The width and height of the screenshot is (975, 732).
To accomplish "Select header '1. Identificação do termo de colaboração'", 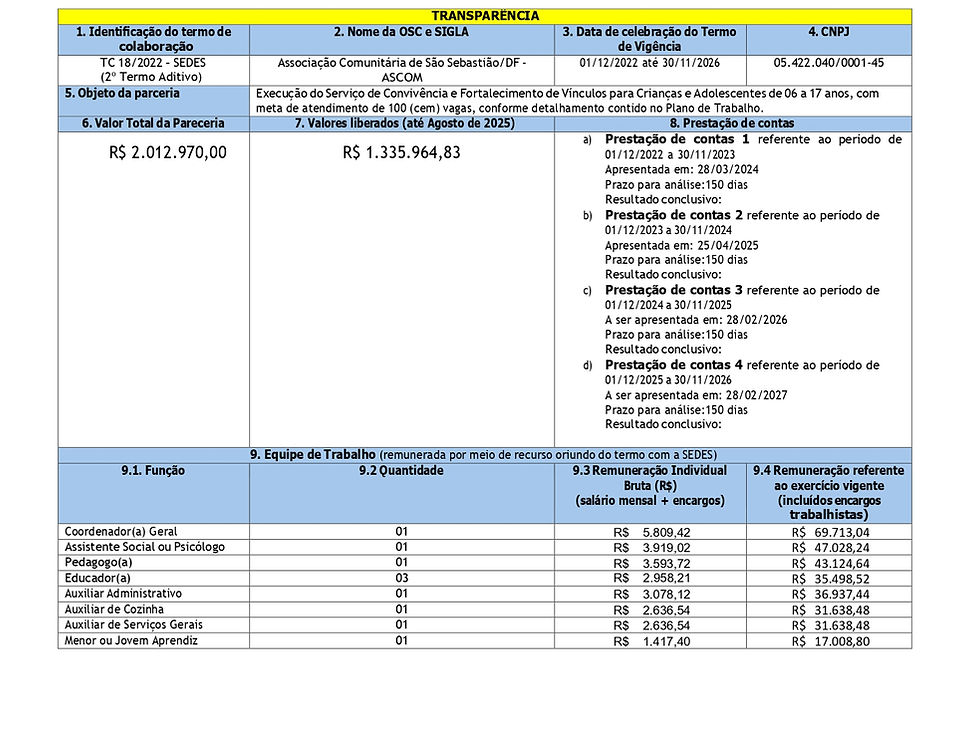I will (x=154, y=39).
